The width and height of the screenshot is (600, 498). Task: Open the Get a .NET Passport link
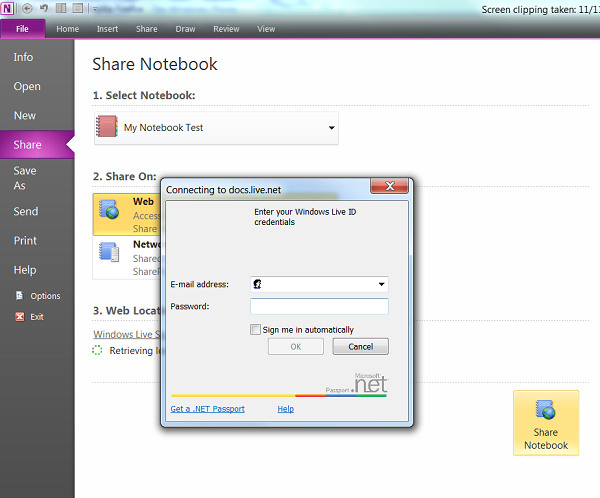(207, 409)
